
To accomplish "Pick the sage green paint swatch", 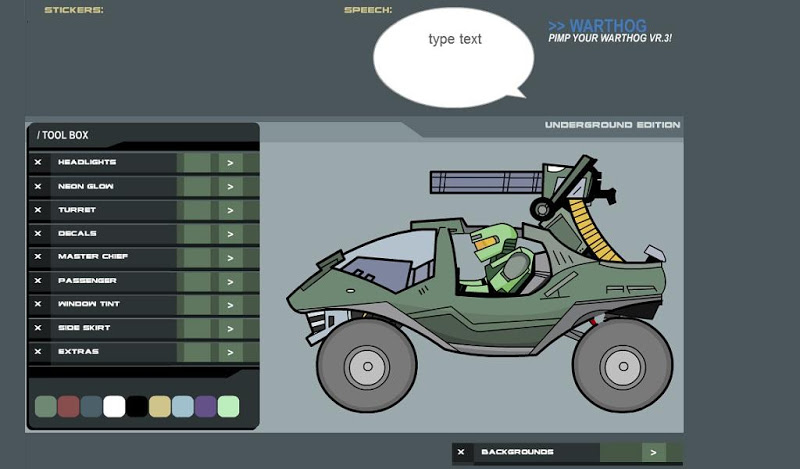I will (x=45, y=407).
